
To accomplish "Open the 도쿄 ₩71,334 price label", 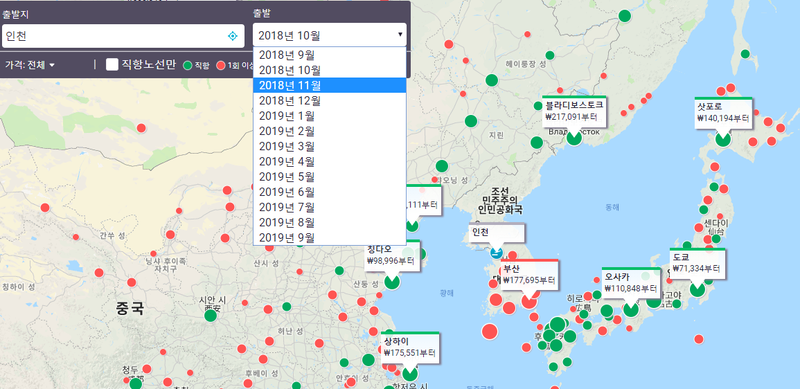I will click(x=696, y=263).
